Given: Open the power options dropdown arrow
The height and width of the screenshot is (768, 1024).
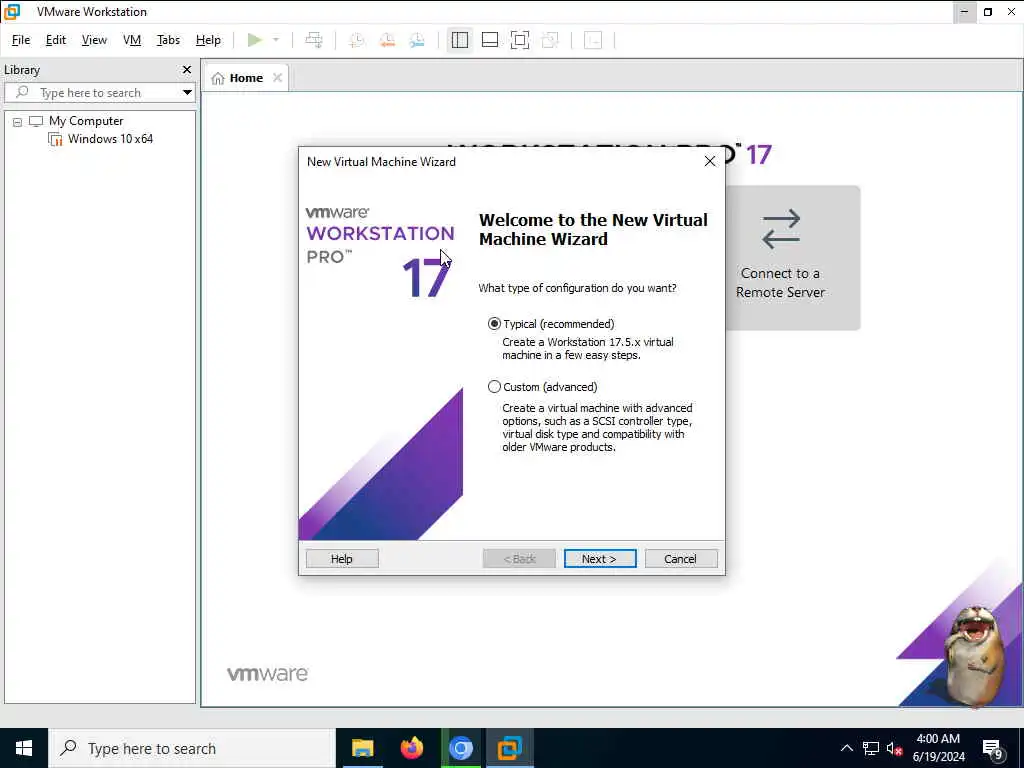Looking at the screenshot, I should click(276, 40).
